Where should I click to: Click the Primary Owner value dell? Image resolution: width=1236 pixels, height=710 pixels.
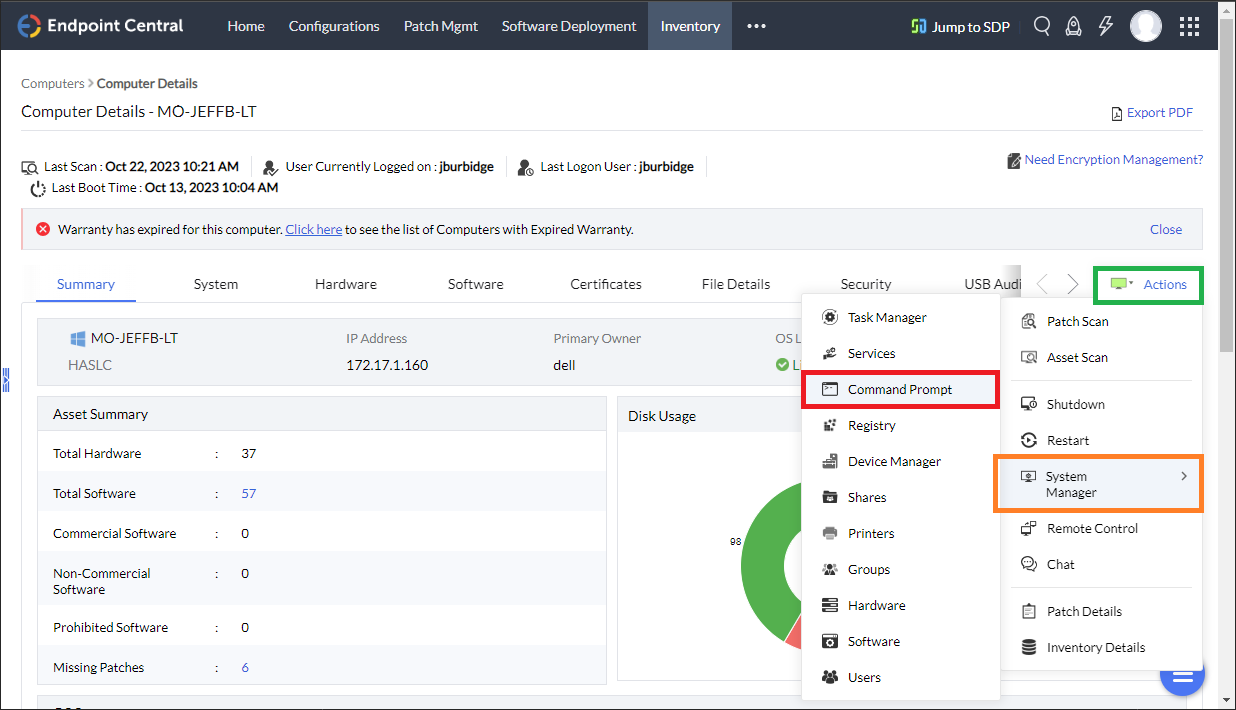(564, 365)
